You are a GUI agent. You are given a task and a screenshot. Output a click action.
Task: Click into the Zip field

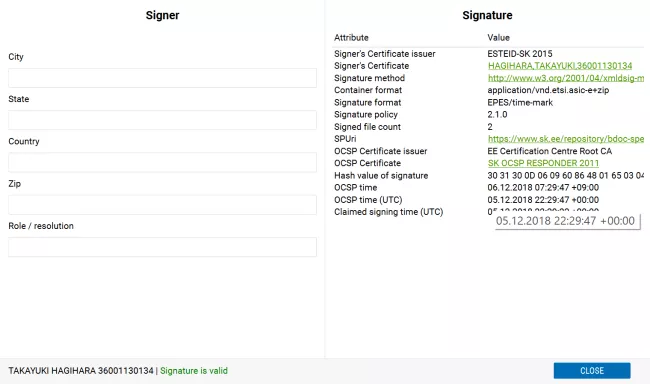(x=162, y=205)
